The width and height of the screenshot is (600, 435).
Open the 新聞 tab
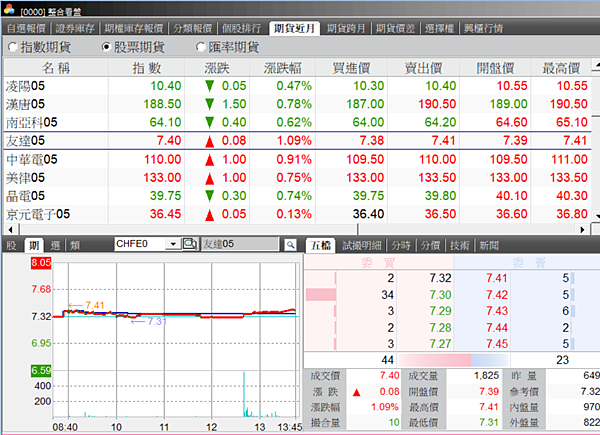[x=489, y=246]
